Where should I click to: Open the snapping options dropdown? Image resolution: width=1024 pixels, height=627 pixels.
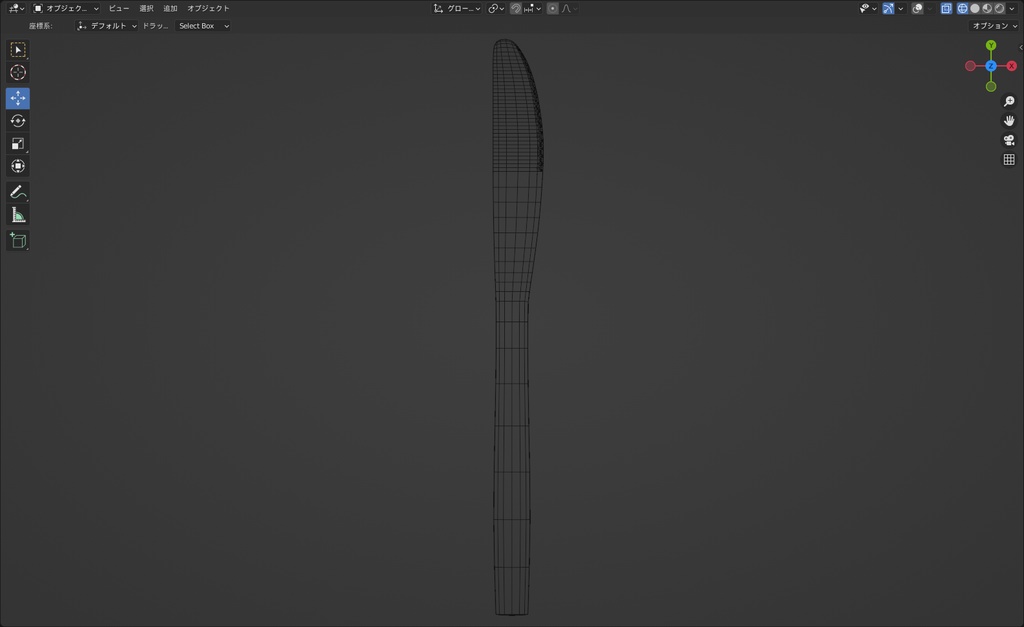533,8
